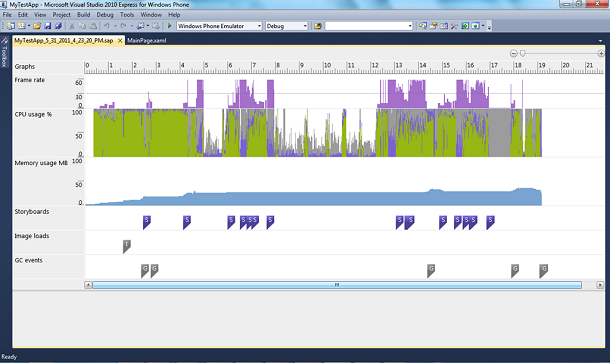This screenshot has width=610, height=363.
Task: Open the View menu
Action: coord(40,15)
